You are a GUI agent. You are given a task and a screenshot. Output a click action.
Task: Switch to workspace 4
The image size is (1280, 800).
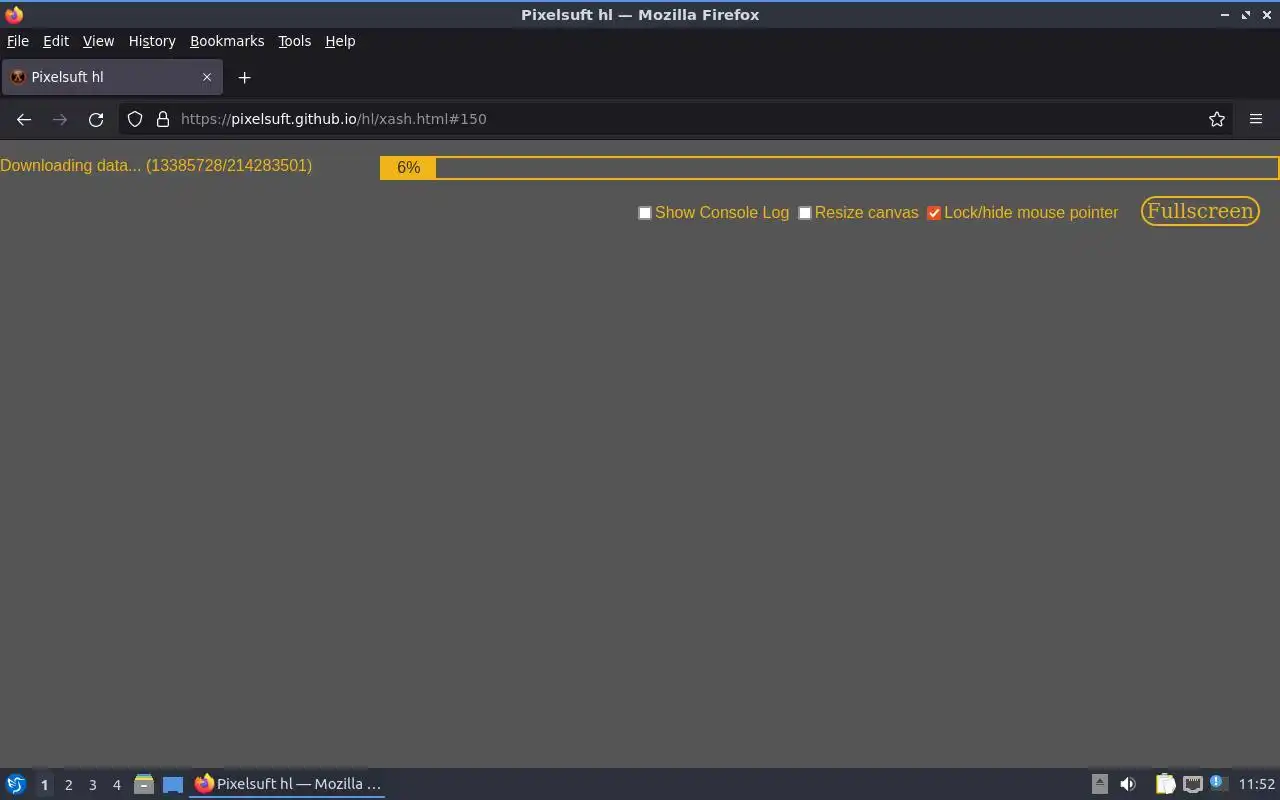(x=116, y=785)
